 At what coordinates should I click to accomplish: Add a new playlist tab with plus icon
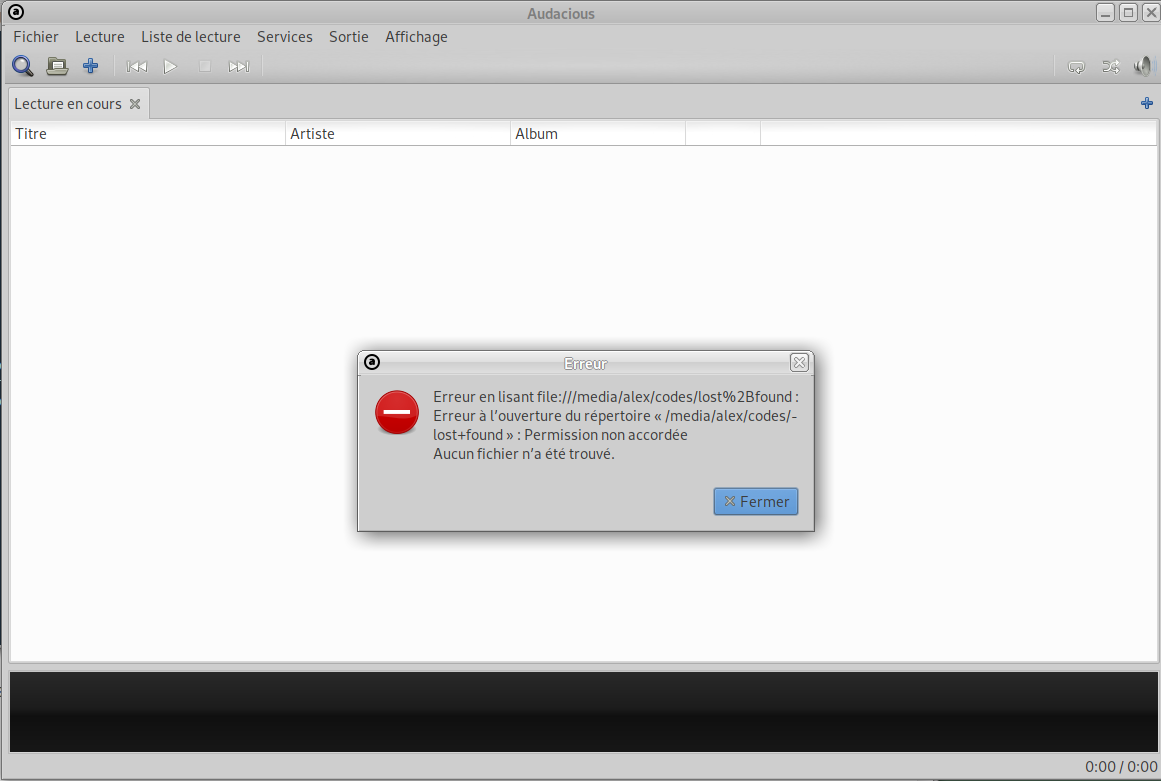tap(1147, 103)
